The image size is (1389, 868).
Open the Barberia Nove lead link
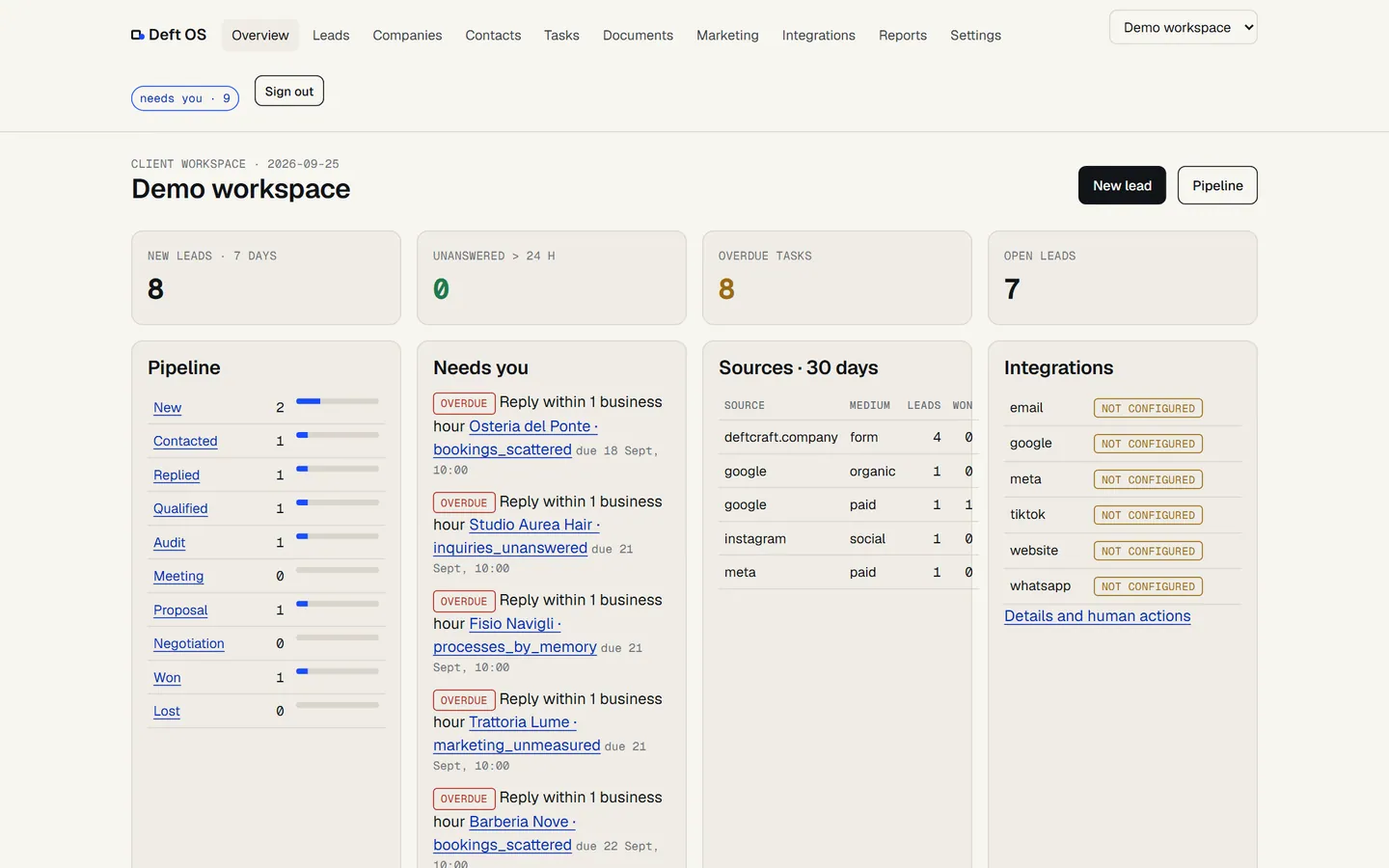pos(522,821)
